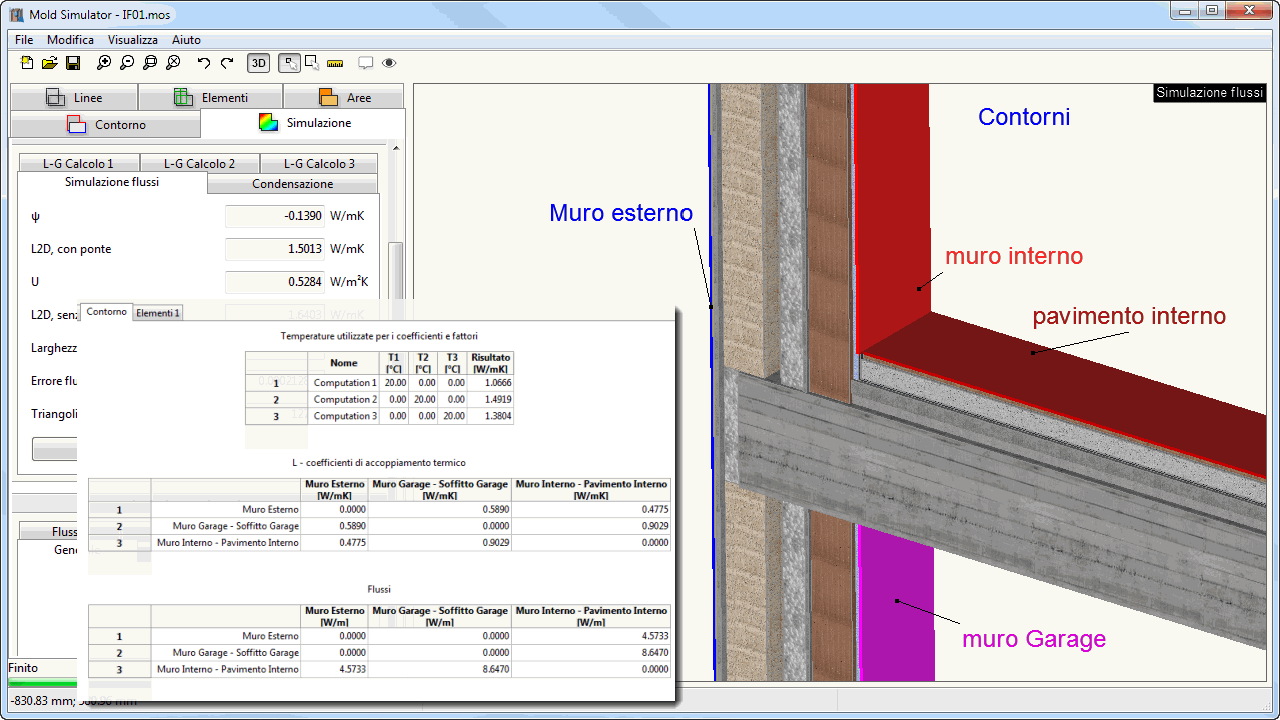Switch to the Contorno panel tab
The width and height of the screenshot is (1280, 720).
click(x=105, y=125)
